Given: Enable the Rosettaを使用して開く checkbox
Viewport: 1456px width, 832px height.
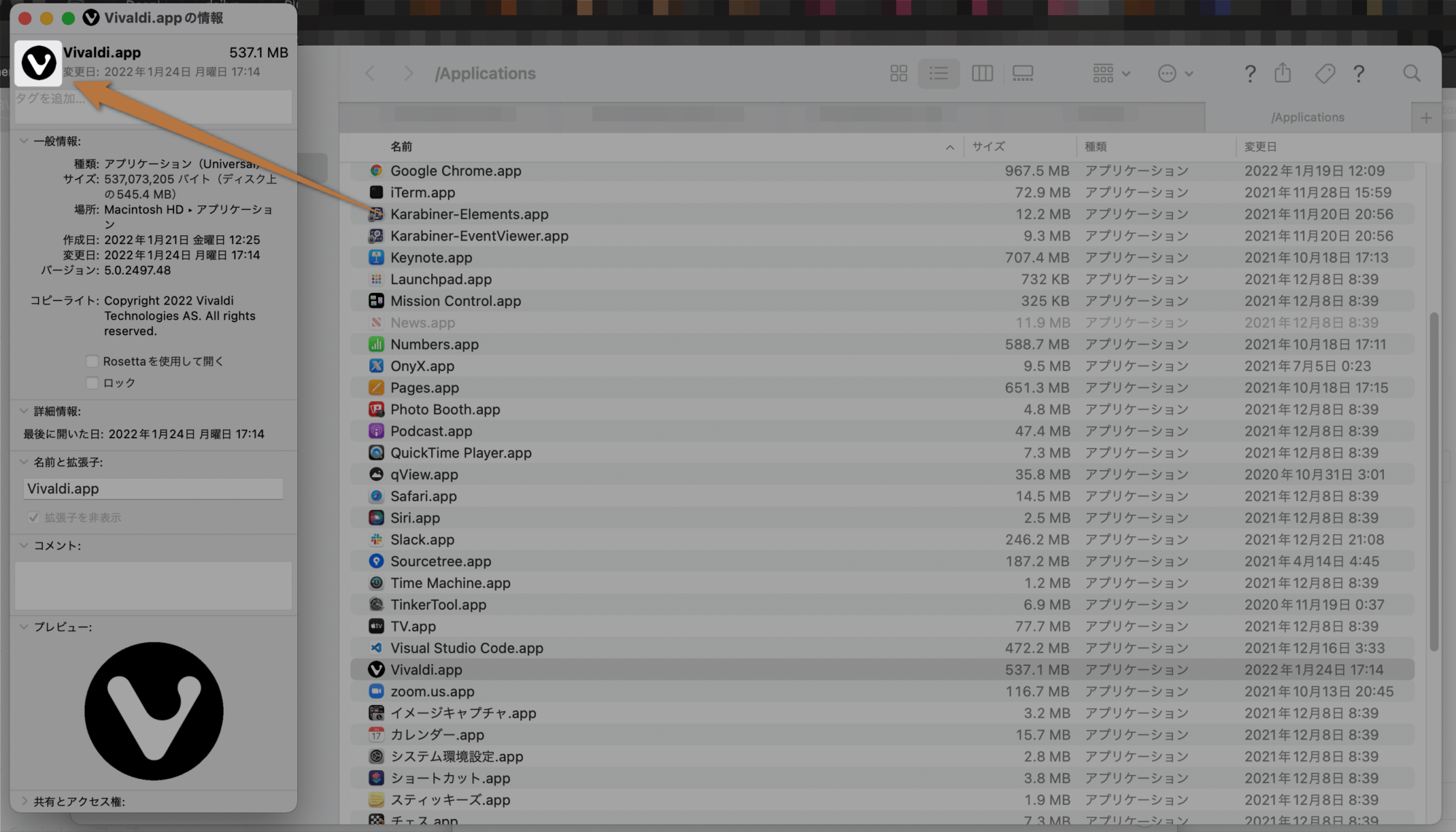Looking at the screenshot, I should (92, 361).
